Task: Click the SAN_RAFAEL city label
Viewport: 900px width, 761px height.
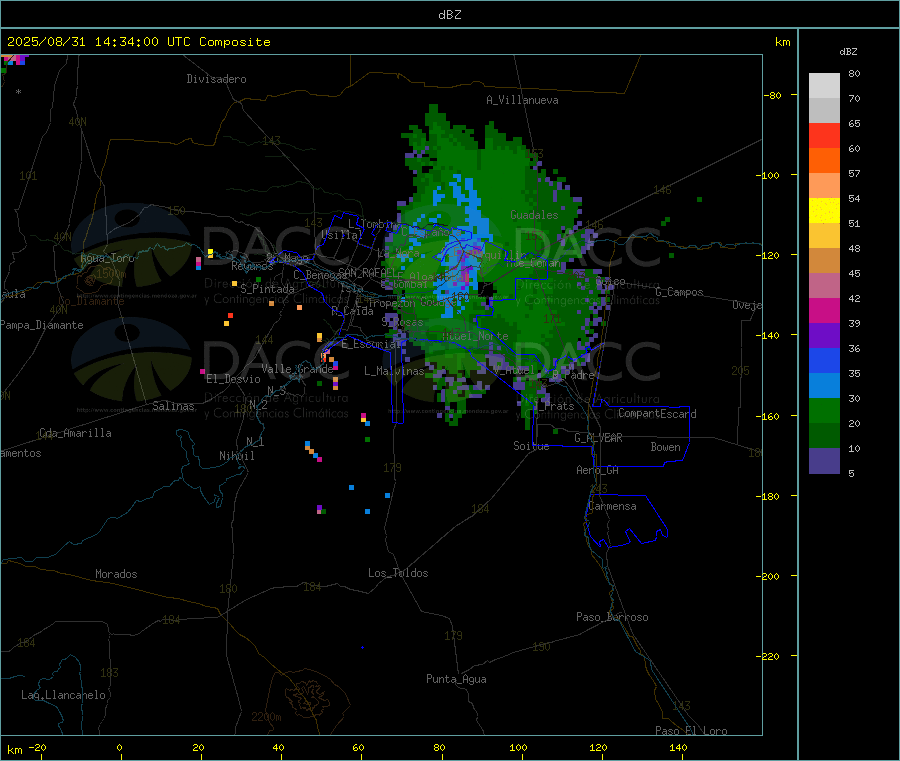Action: point(366,272)
